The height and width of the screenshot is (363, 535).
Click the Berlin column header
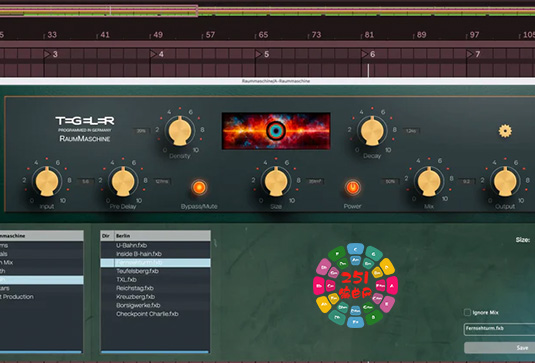click(x=162, y=236)
